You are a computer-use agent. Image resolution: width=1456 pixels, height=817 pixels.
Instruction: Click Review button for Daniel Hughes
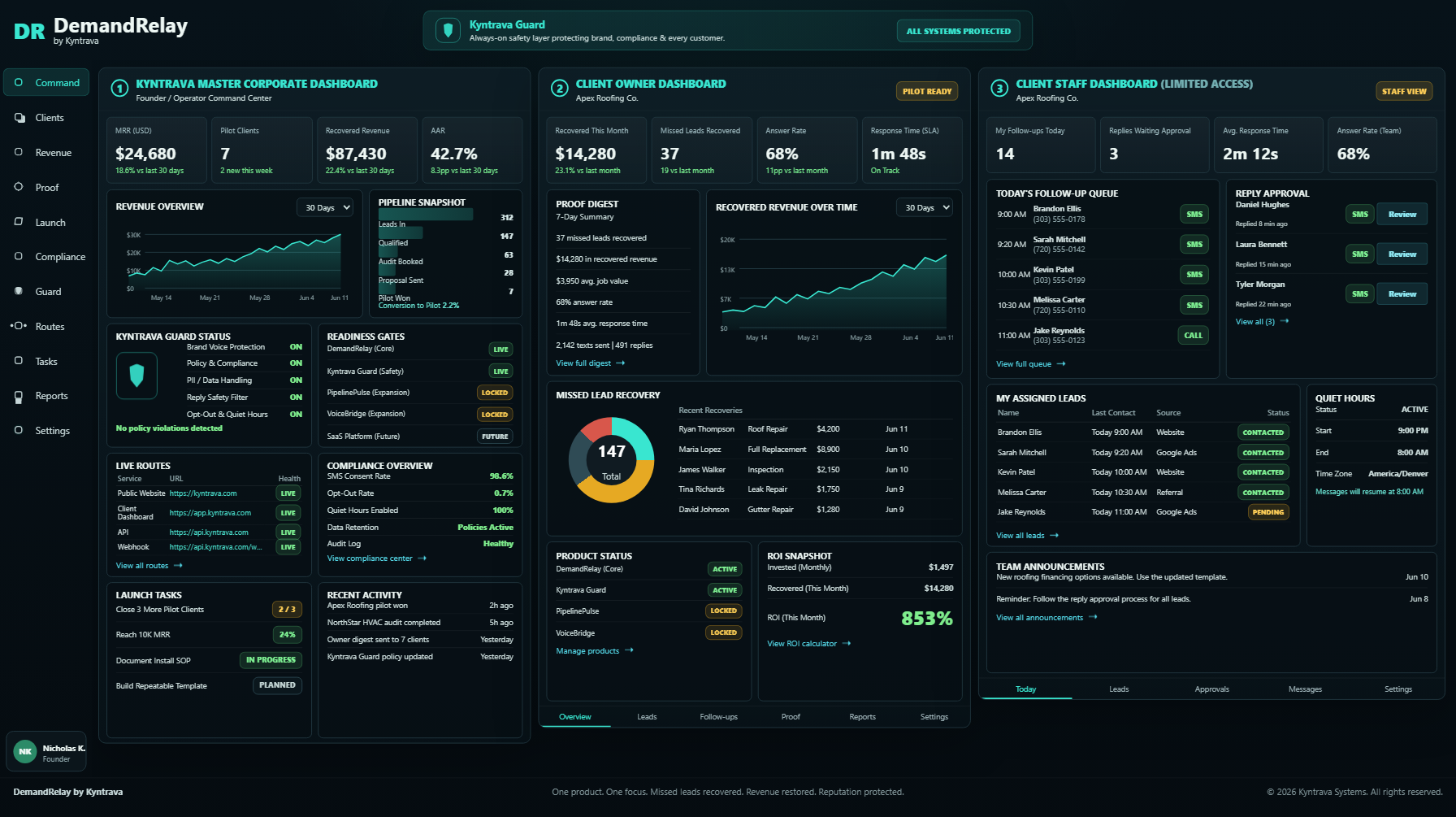coord(1402,215)
